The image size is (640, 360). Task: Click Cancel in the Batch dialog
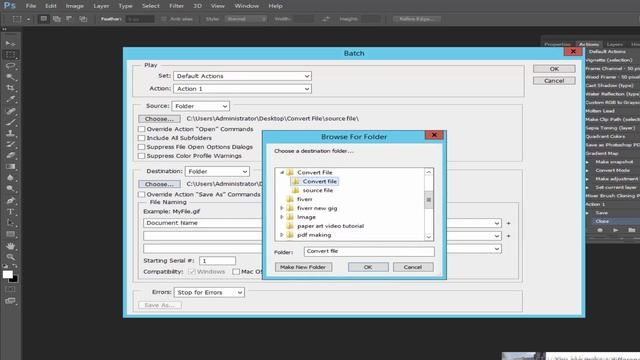[x=554, y=81]
